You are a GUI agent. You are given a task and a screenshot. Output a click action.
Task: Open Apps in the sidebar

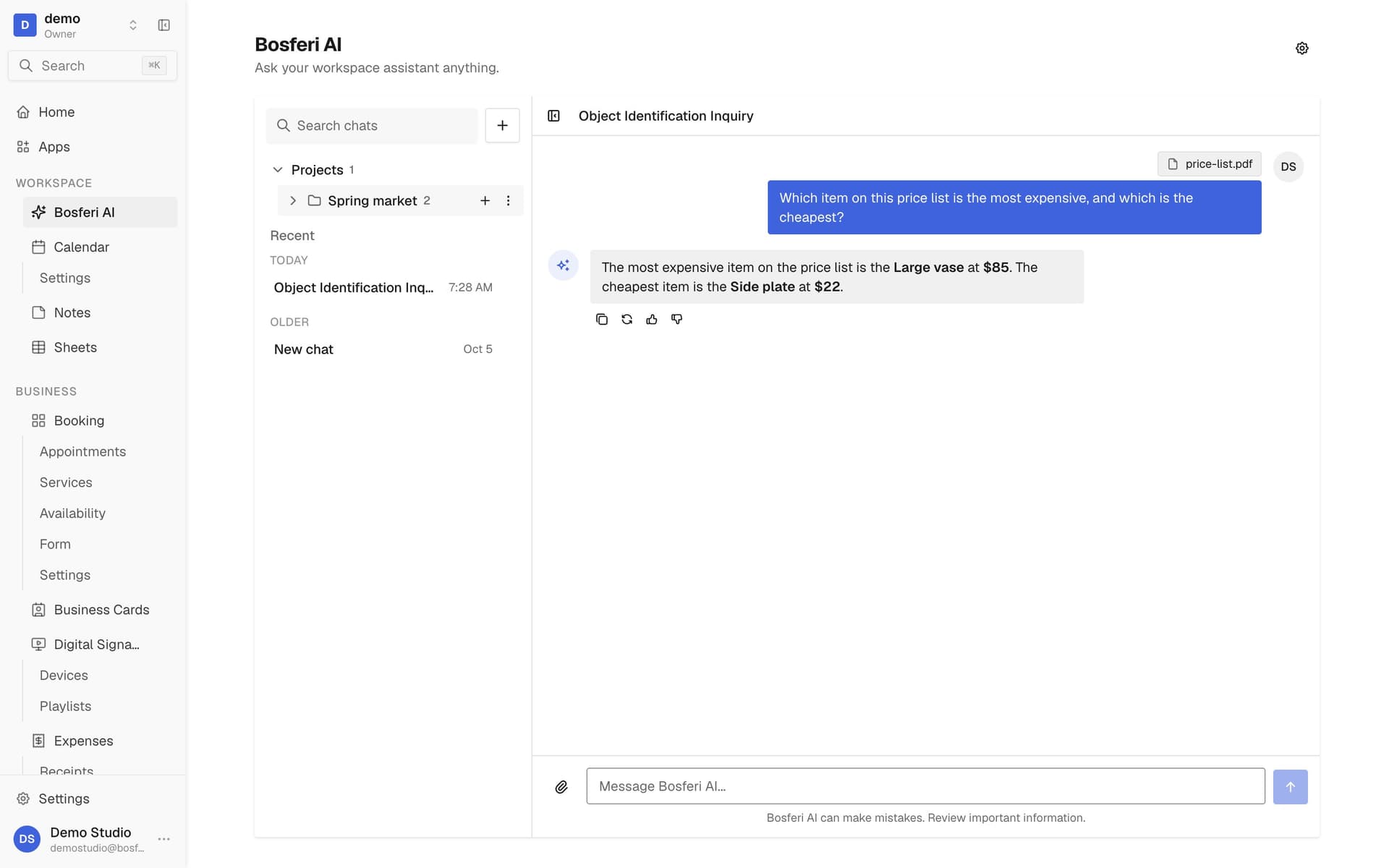click(93, 147)
